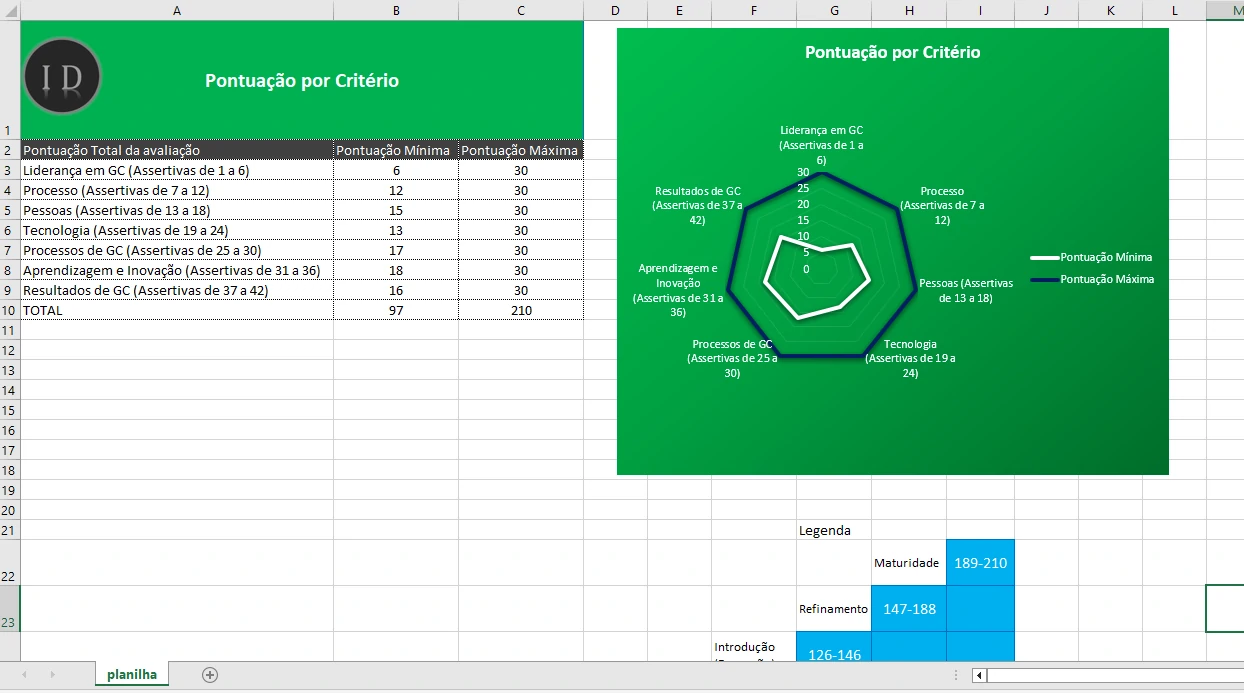Click the TOTAL minimum cell showing 97
The image size is (1244, 693).
(x=396, y=310)
